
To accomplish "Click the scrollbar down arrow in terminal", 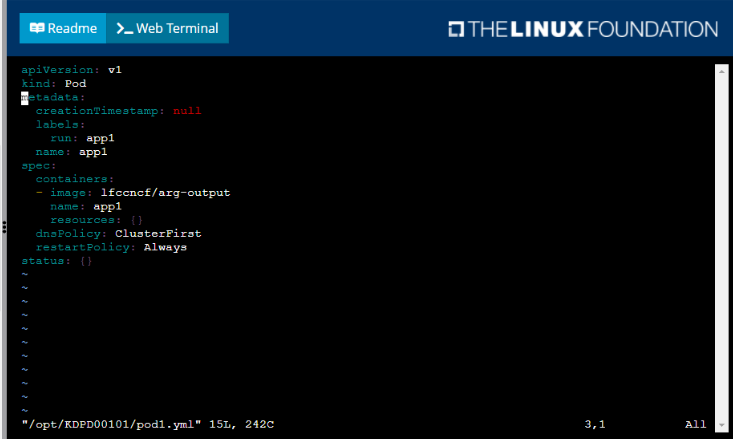I will click(x=720, y=425).
